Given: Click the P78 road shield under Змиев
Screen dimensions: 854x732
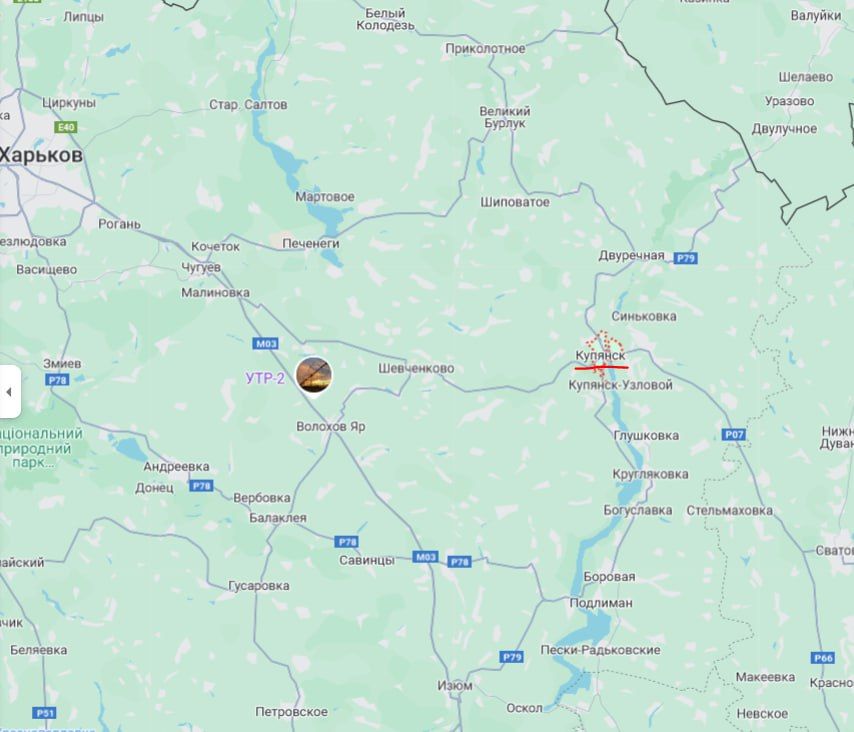Looking at the screenshot, I should pyautogui.click(x=57, y=380).
